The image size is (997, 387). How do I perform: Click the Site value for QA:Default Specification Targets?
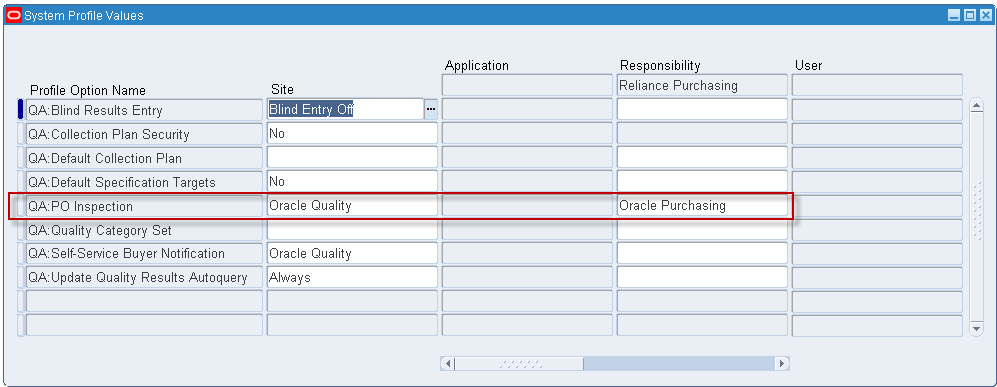(352, 182)
